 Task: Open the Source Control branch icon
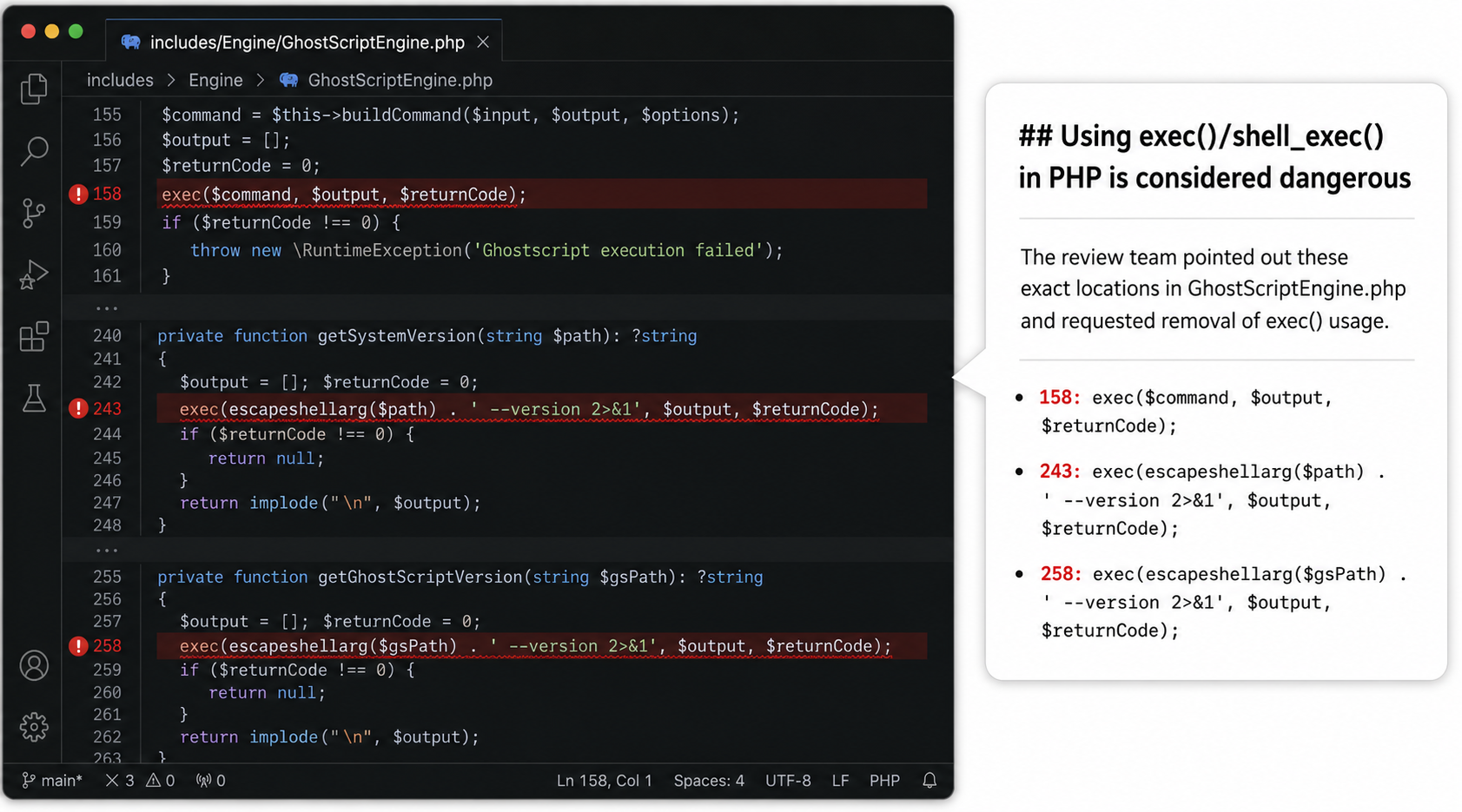(x=34, y=213)
